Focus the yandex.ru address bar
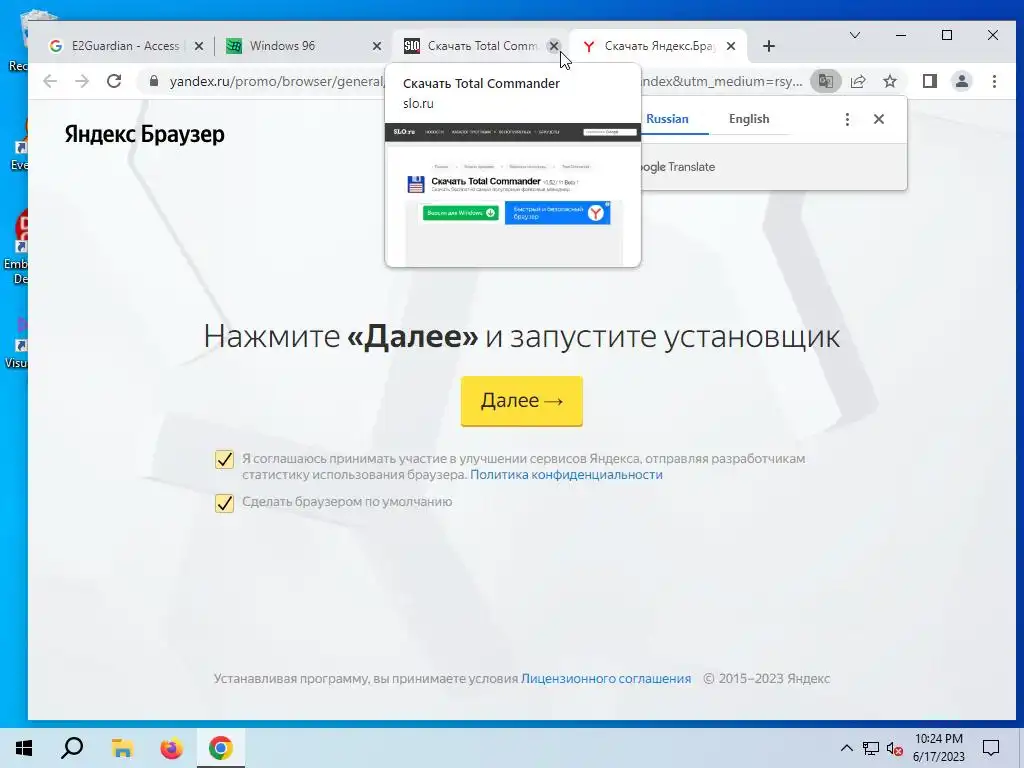 482,81
